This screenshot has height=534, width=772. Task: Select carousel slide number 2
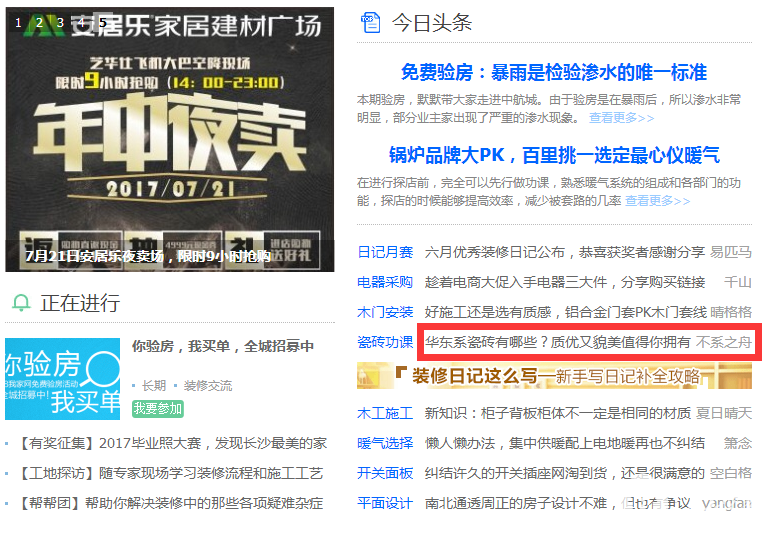(39, 23)
